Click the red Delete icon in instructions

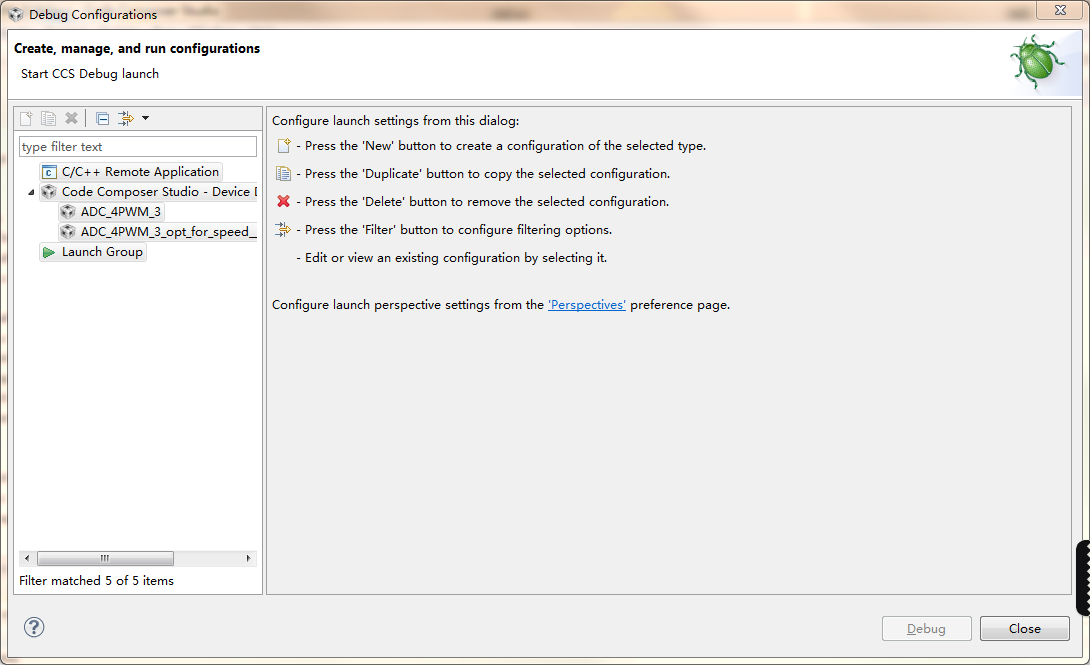[x=284, y=202]
